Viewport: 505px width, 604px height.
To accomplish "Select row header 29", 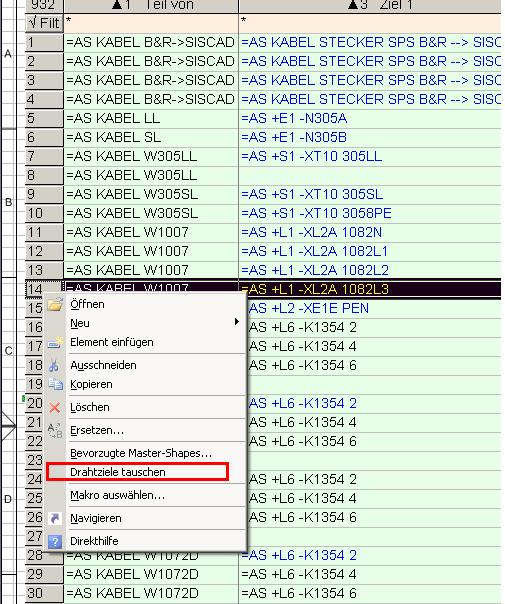I will click(x=44, y=574).
